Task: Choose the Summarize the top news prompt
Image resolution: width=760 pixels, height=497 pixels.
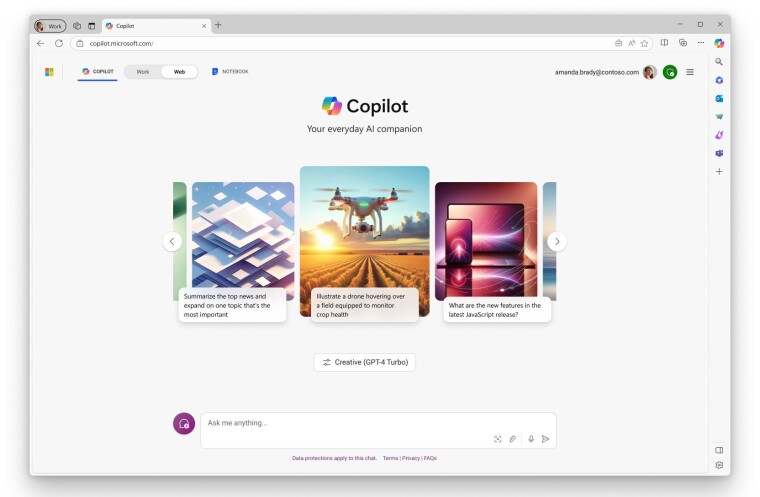Action: pos(232,305)
